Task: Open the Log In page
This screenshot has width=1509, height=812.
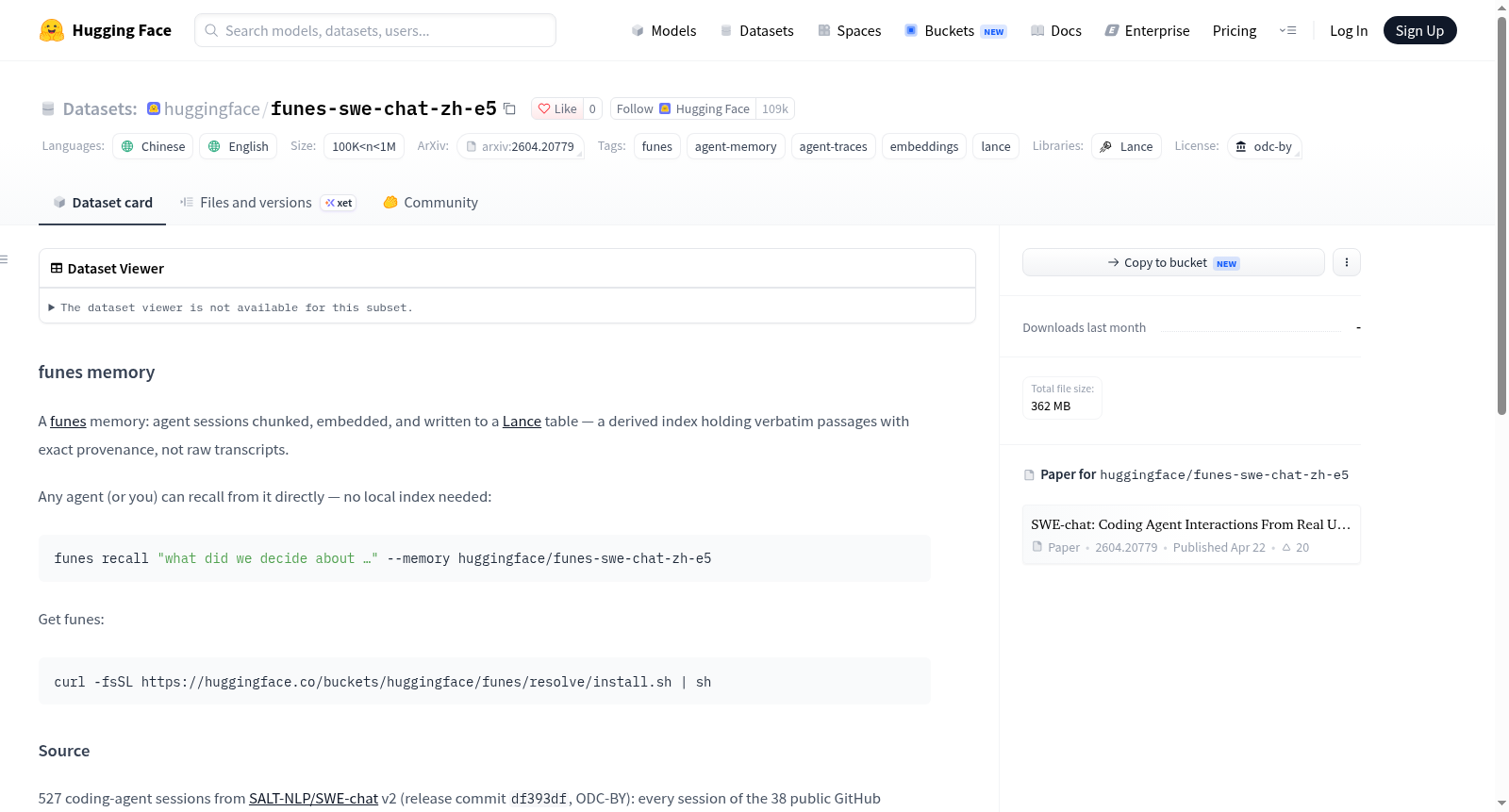Action: 1349,30
